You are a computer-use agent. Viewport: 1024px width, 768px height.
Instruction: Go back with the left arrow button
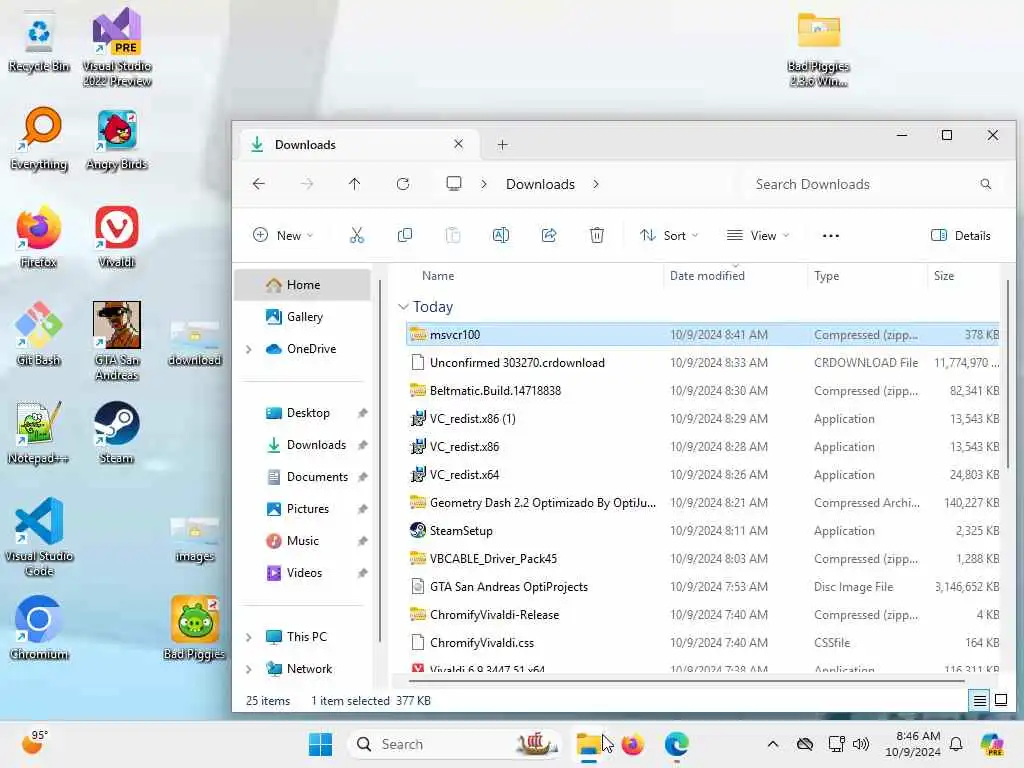tap(259, 184)
